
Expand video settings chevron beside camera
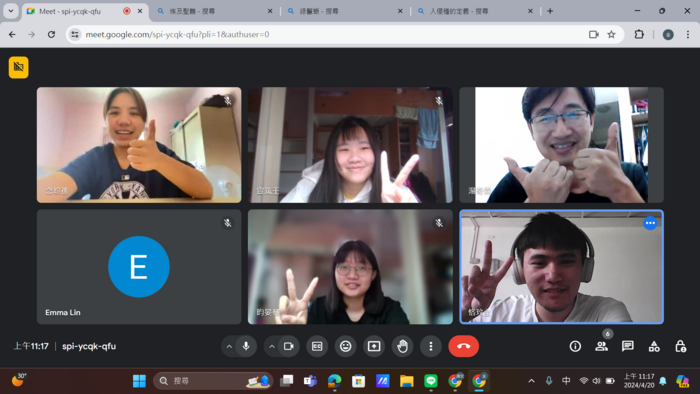point(271,346)
